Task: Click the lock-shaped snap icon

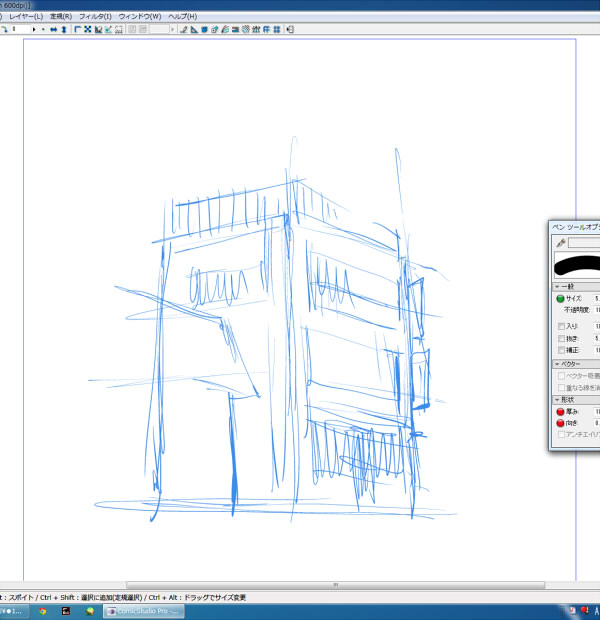Action: (x=215, y=29)
